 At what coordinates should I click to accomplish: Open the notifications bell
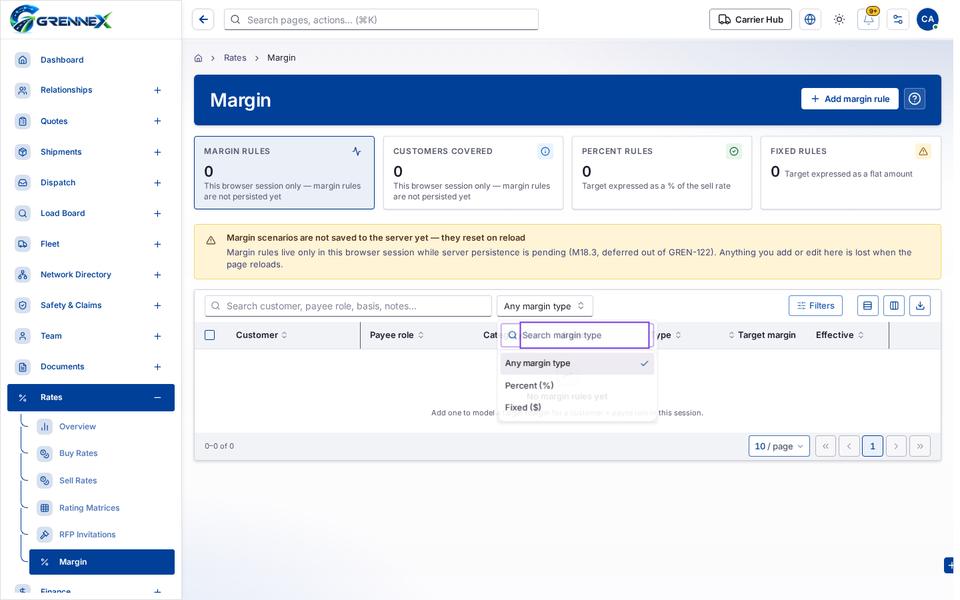[x=869, y=20]
